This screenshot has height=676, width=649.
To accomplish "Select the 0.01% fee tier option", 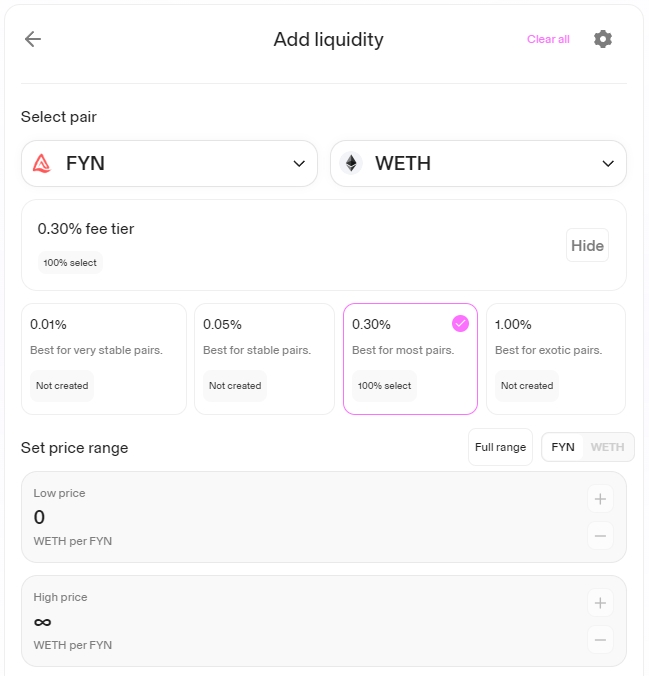I will pos(104,358).
